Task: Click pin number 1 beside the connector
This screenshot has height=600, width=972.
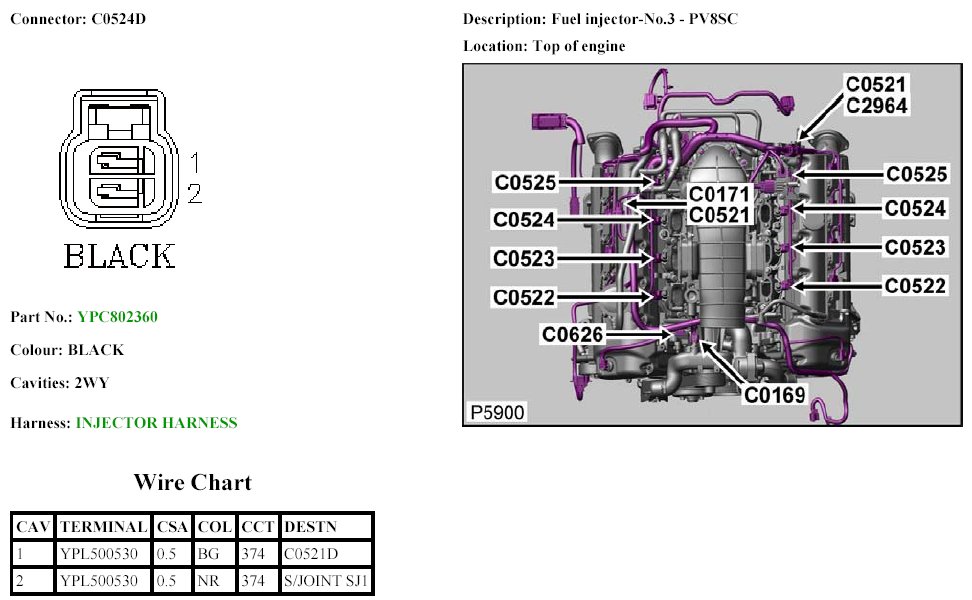Action: click(195, 163)
